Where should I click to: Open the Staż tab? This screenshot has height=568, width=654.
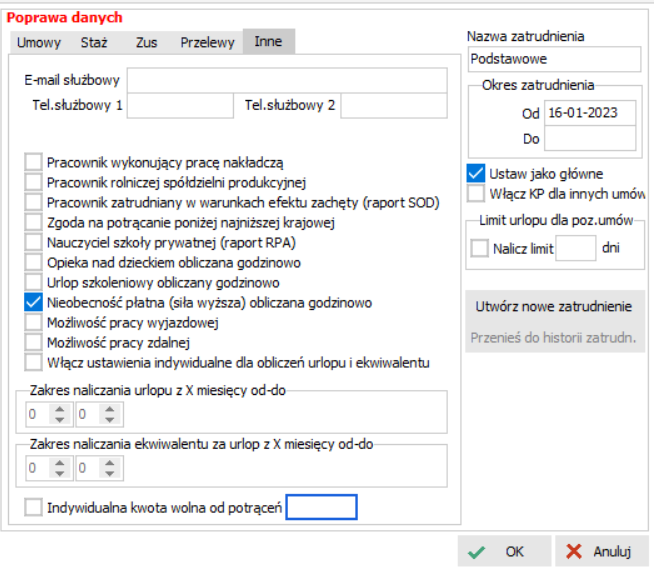point(93,42)
